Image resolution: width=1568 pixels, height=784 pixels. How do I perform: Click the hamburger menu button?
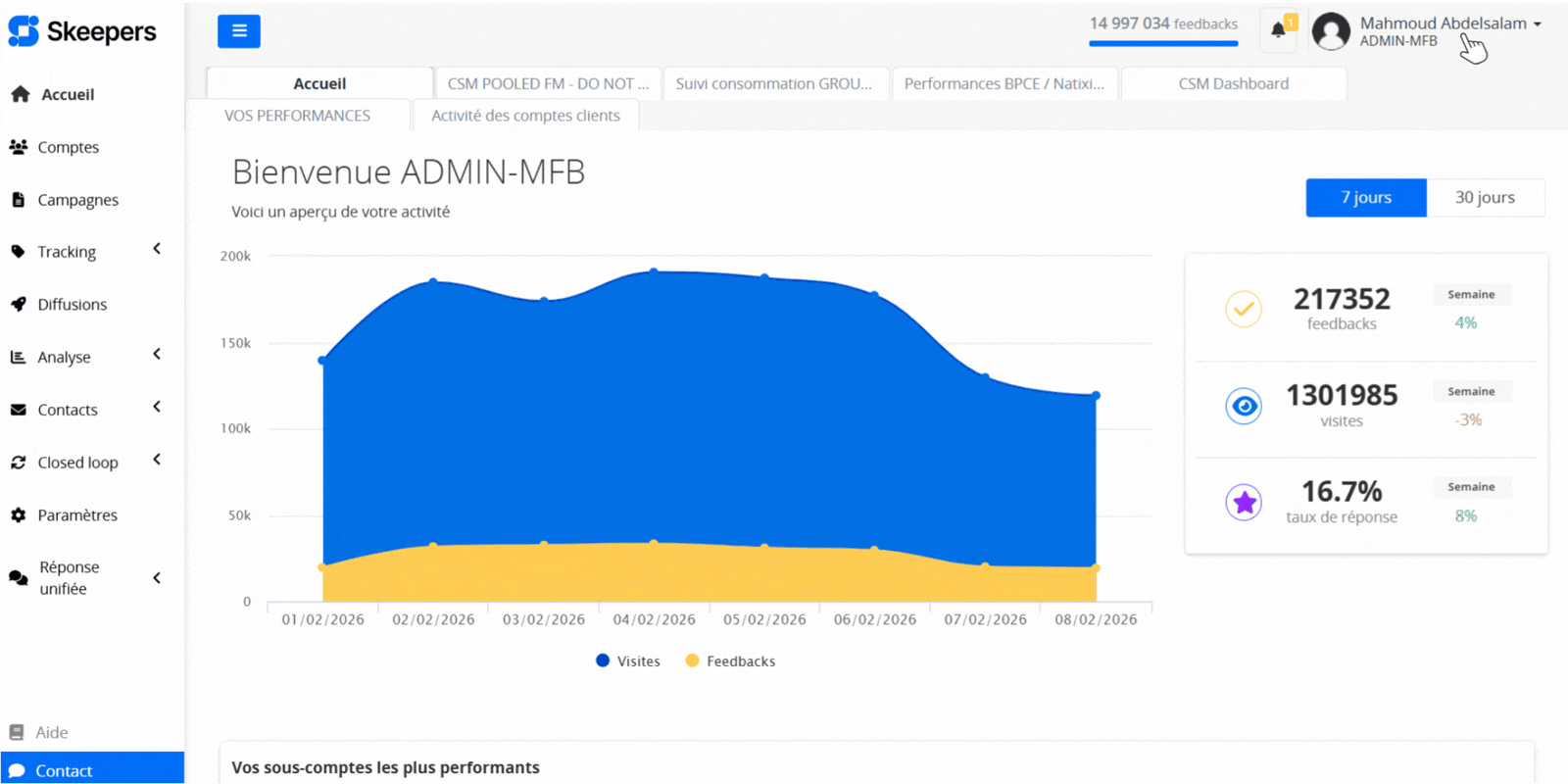238,31
